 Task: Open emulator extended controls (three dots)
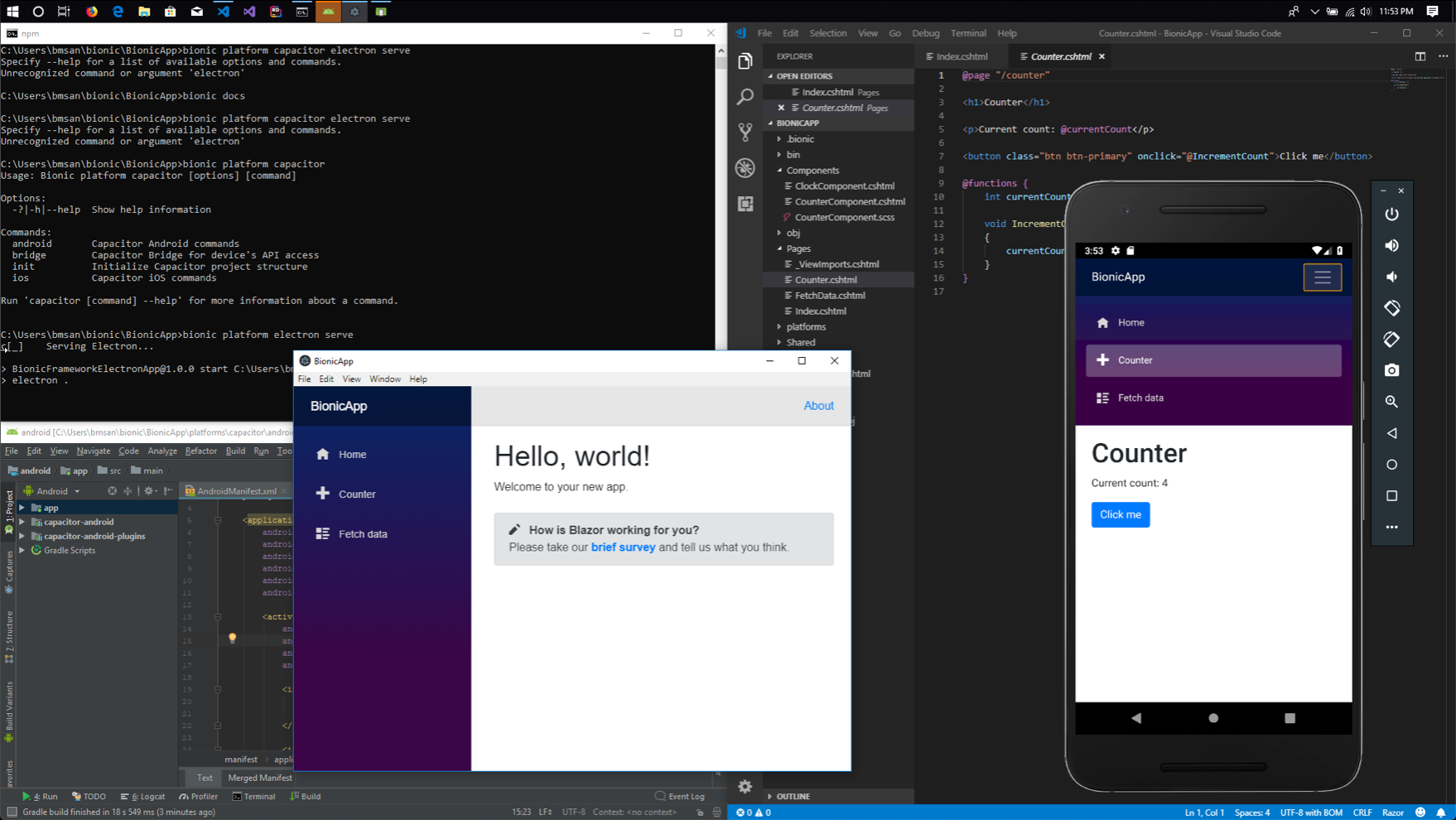[x=1392, y=527]
